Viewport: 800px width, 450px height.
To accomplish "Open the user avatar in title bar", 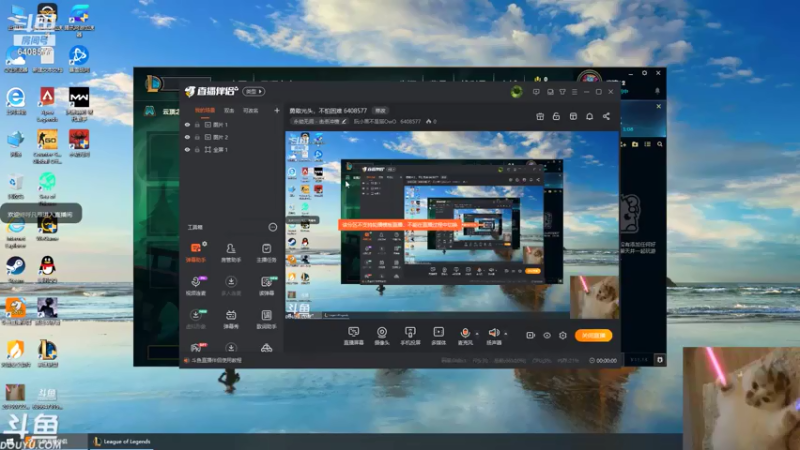I will click(x=516, y=92).
